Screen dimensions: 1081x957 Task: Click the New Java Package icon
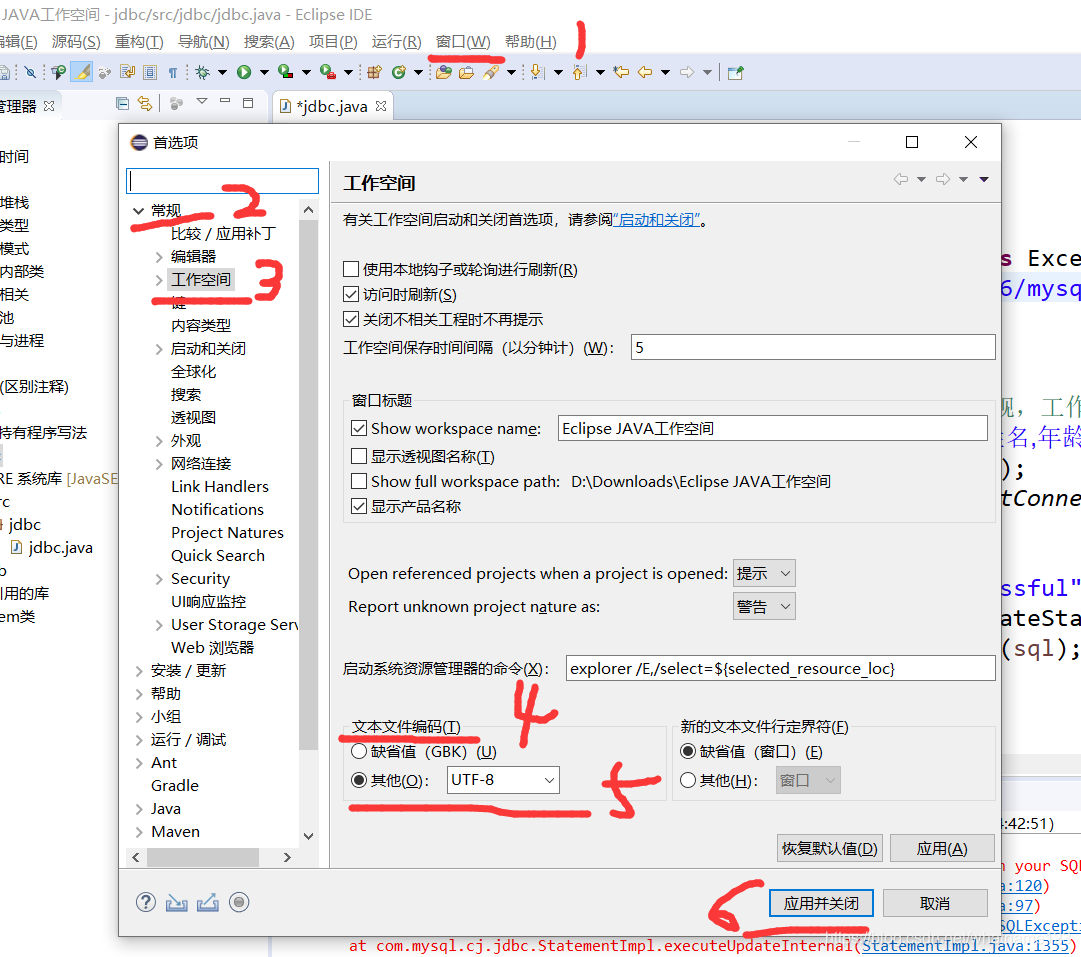(374, 72)
